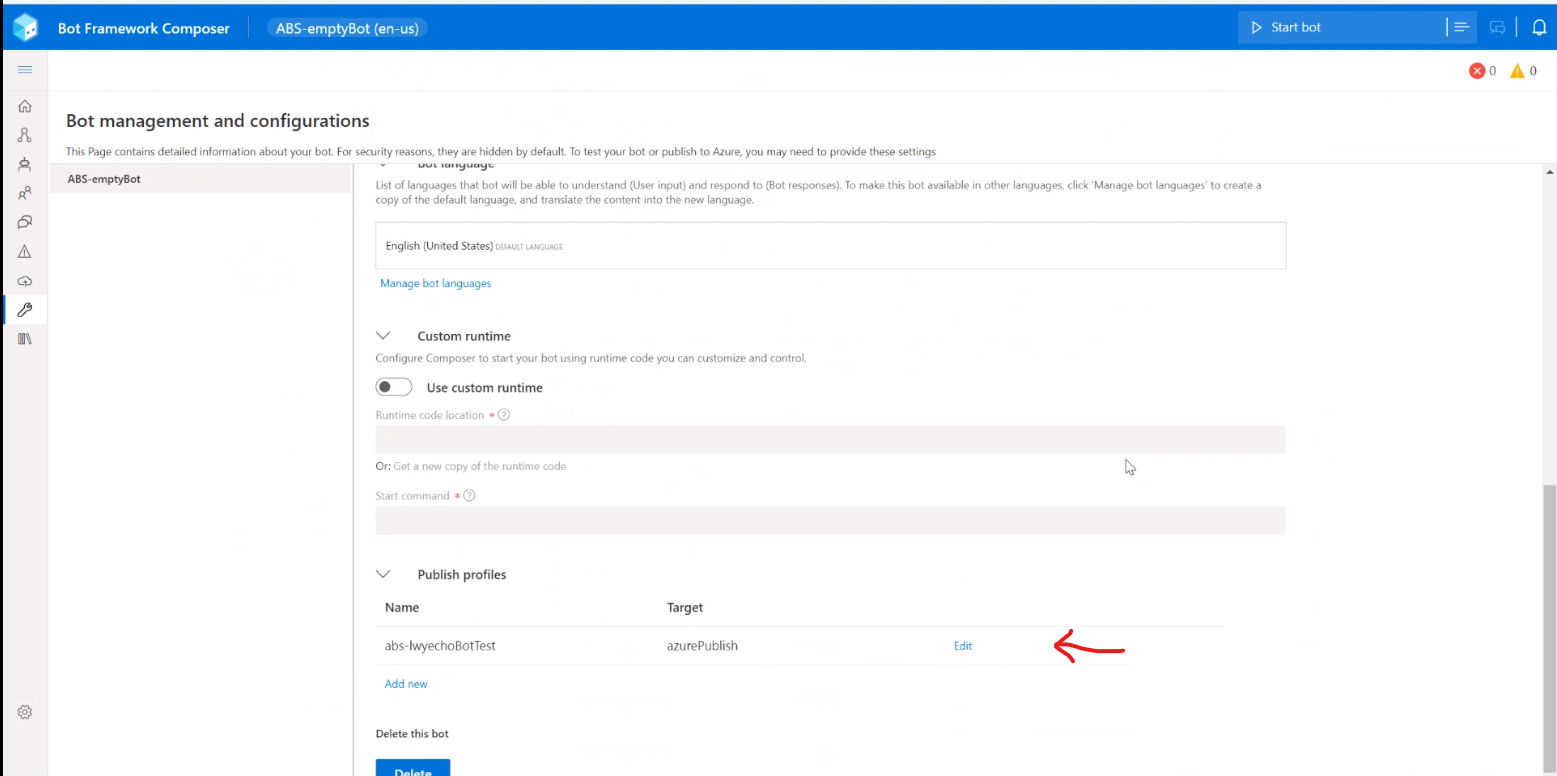Open the sidebar hamburger menu

pyautogui.click(x=24, y=69)
